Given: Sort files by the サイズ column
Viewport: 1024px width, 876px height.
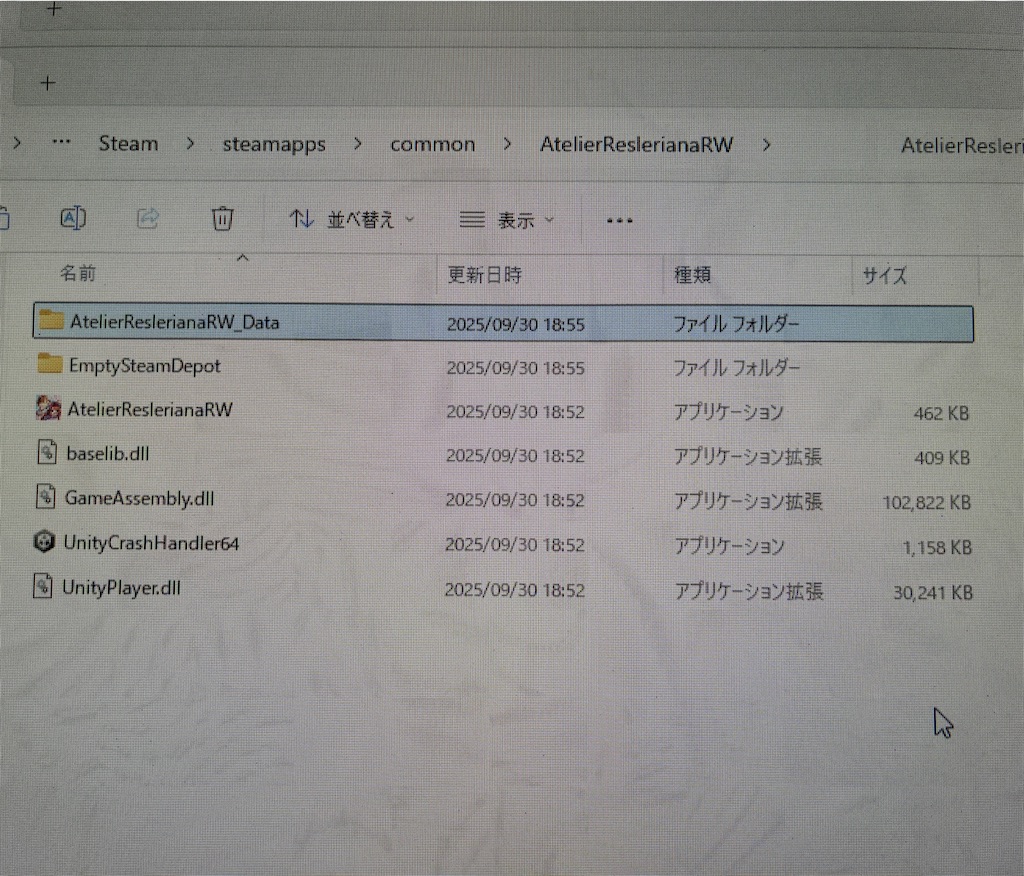Looking at the screenshot, I should tap(883, 276).
